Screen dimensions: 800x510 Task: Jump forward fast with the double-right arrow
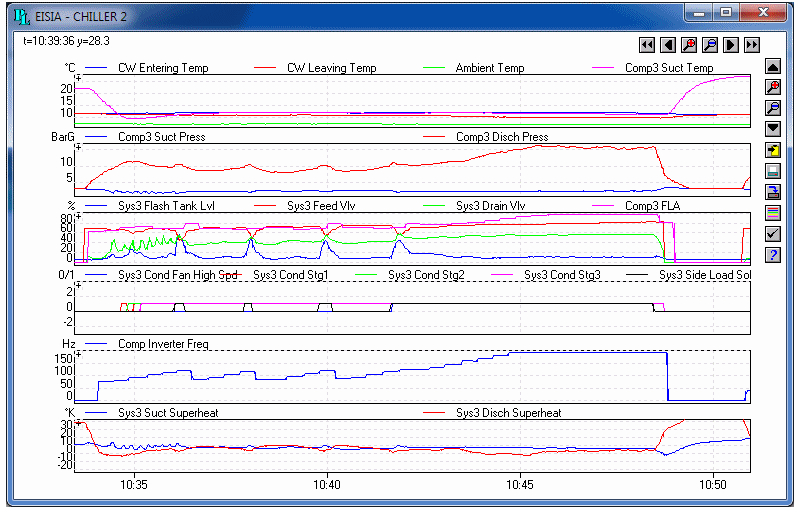[x=752, y=45]
